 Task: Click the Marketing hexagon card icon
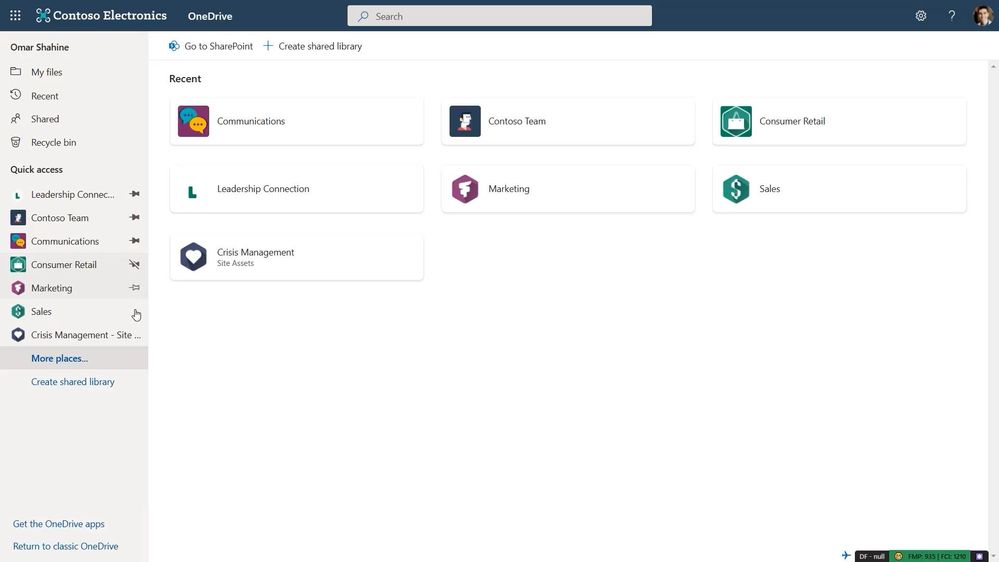[x=465, y=189]
